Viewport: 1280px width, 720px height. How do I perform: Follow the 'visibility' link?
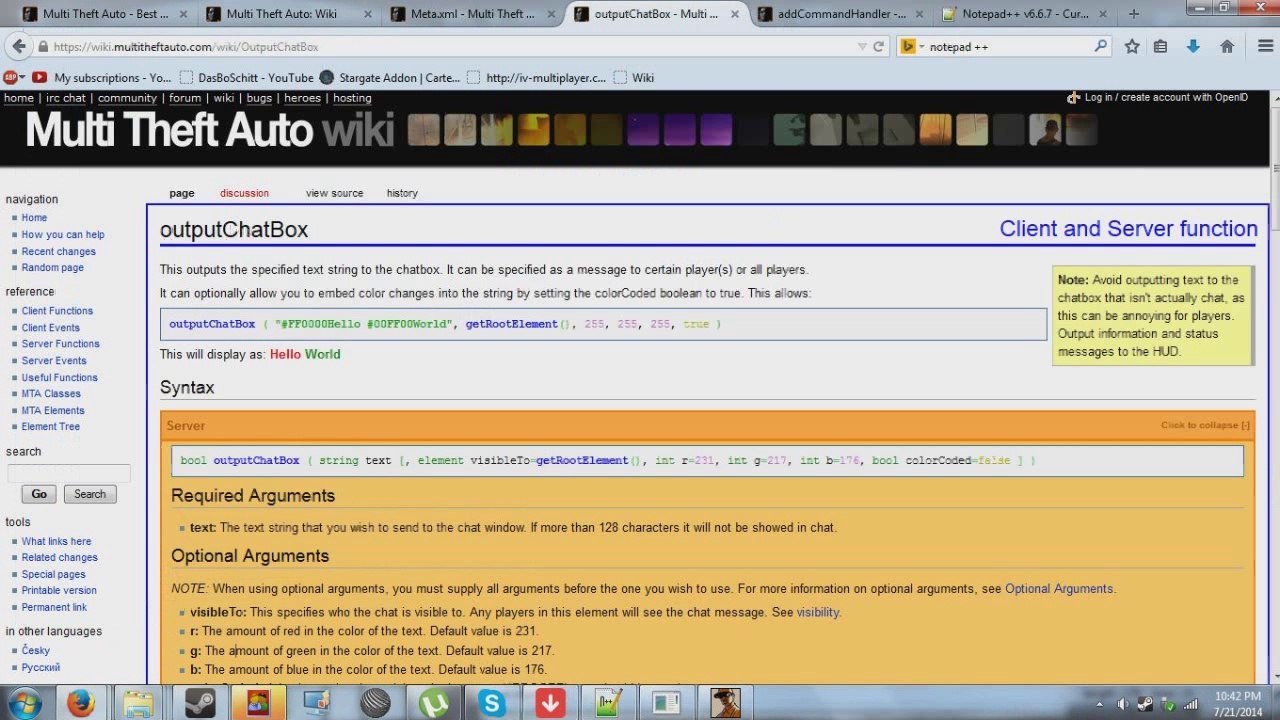coord(818,612)
